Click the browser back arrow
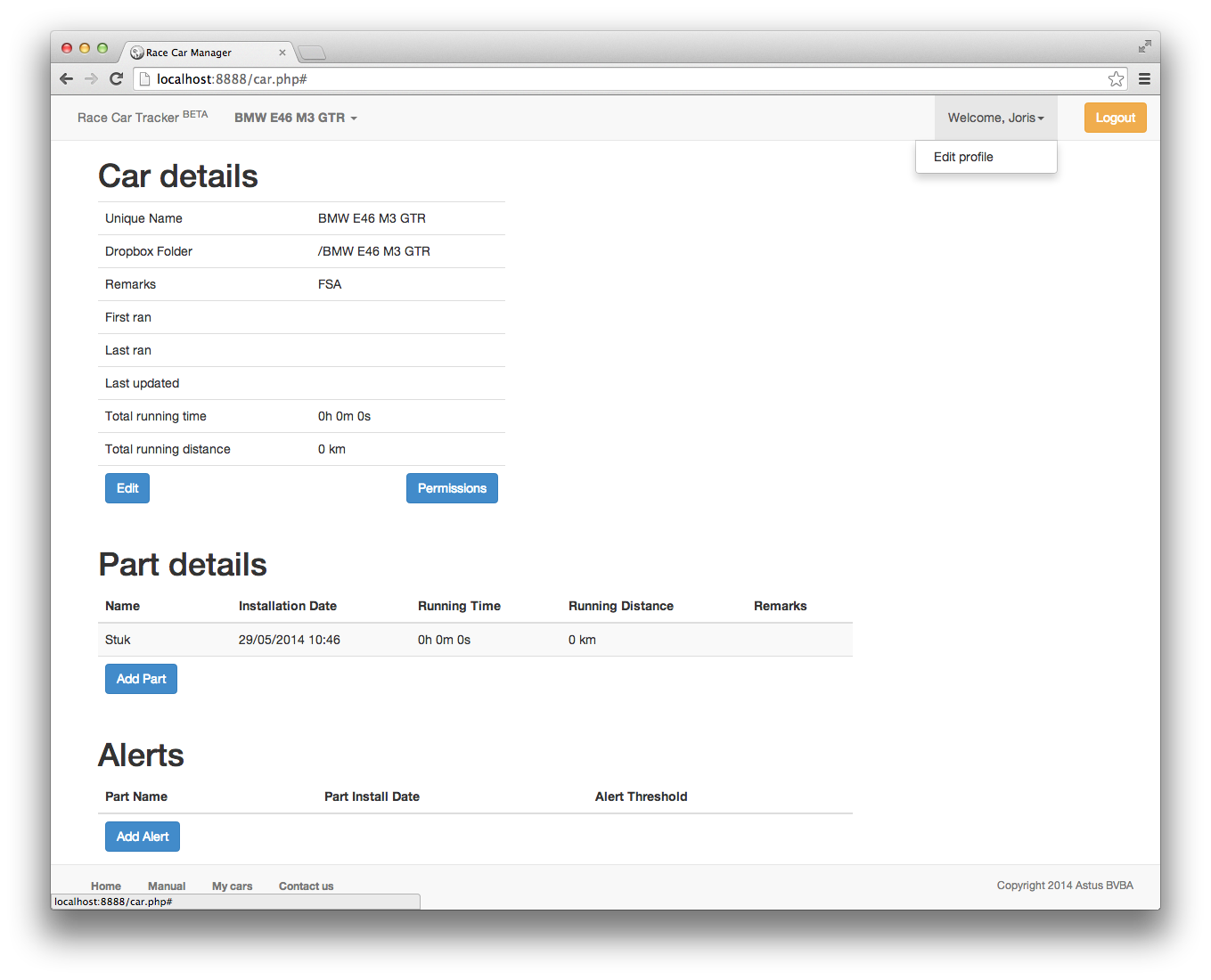The image size is (1211, 980). click(66, 79)
